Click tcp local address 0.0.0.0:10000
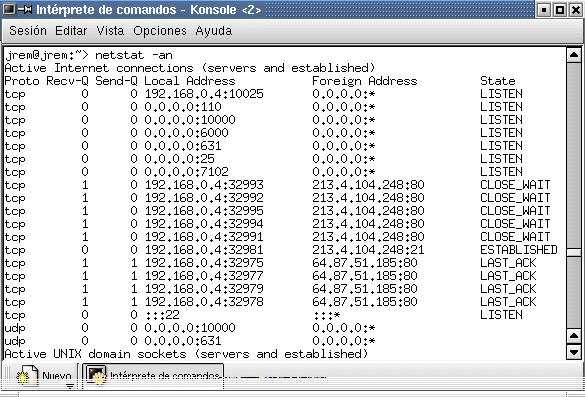This screenshot has width=585, height=397. (x=190, y=120)
